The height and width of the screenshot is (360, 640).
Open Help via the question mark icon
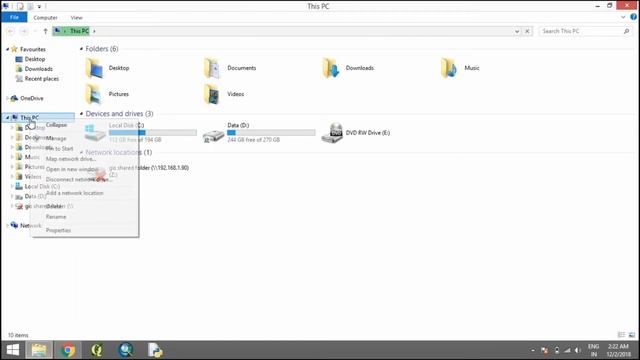coord(633,17)
